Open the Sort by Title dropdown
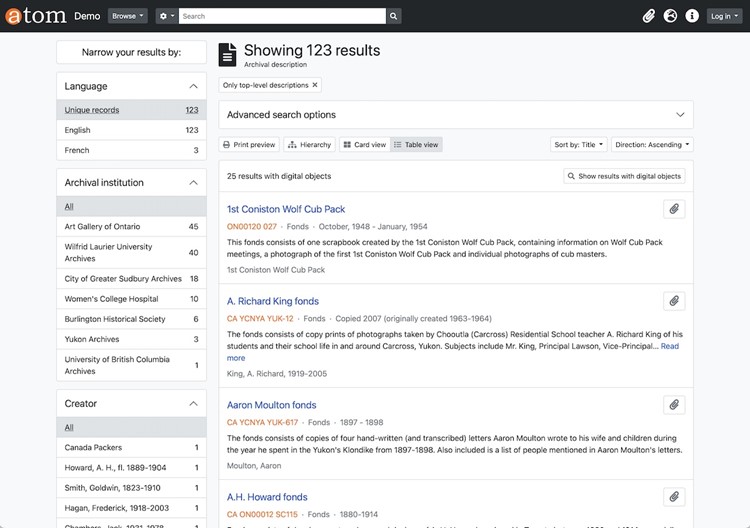The height and width of the screenshot is (528, 750). pos(579,145)
